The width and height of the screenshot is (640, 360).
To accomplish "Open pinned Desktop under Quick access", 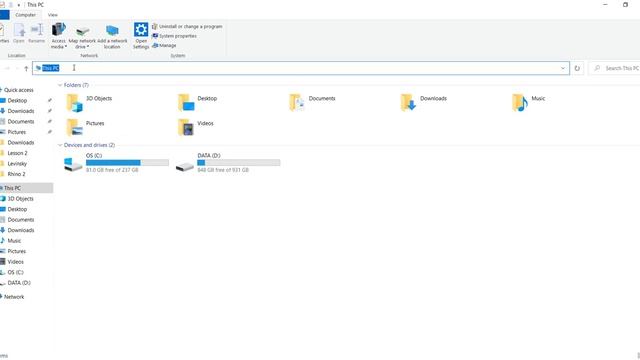I will [x=17, y=100].
